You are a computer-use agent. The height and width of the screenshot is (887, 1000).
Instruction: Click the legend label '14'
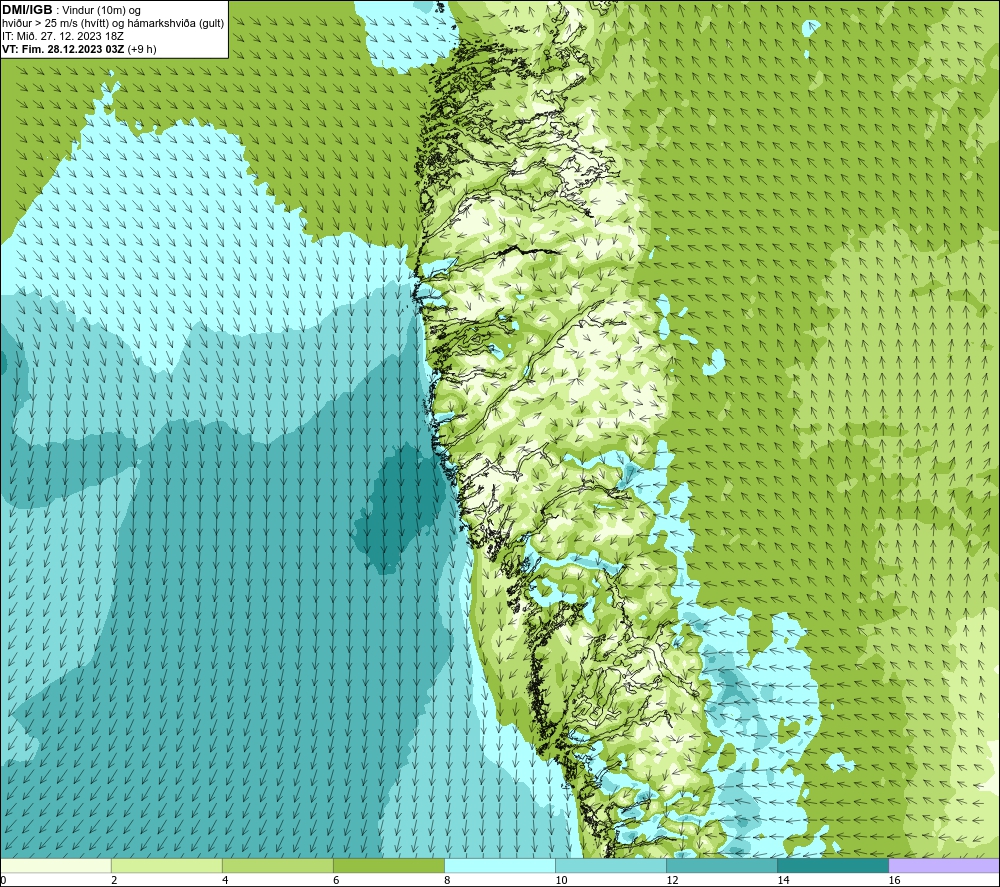pyautogui.click(x=783, y=880)
